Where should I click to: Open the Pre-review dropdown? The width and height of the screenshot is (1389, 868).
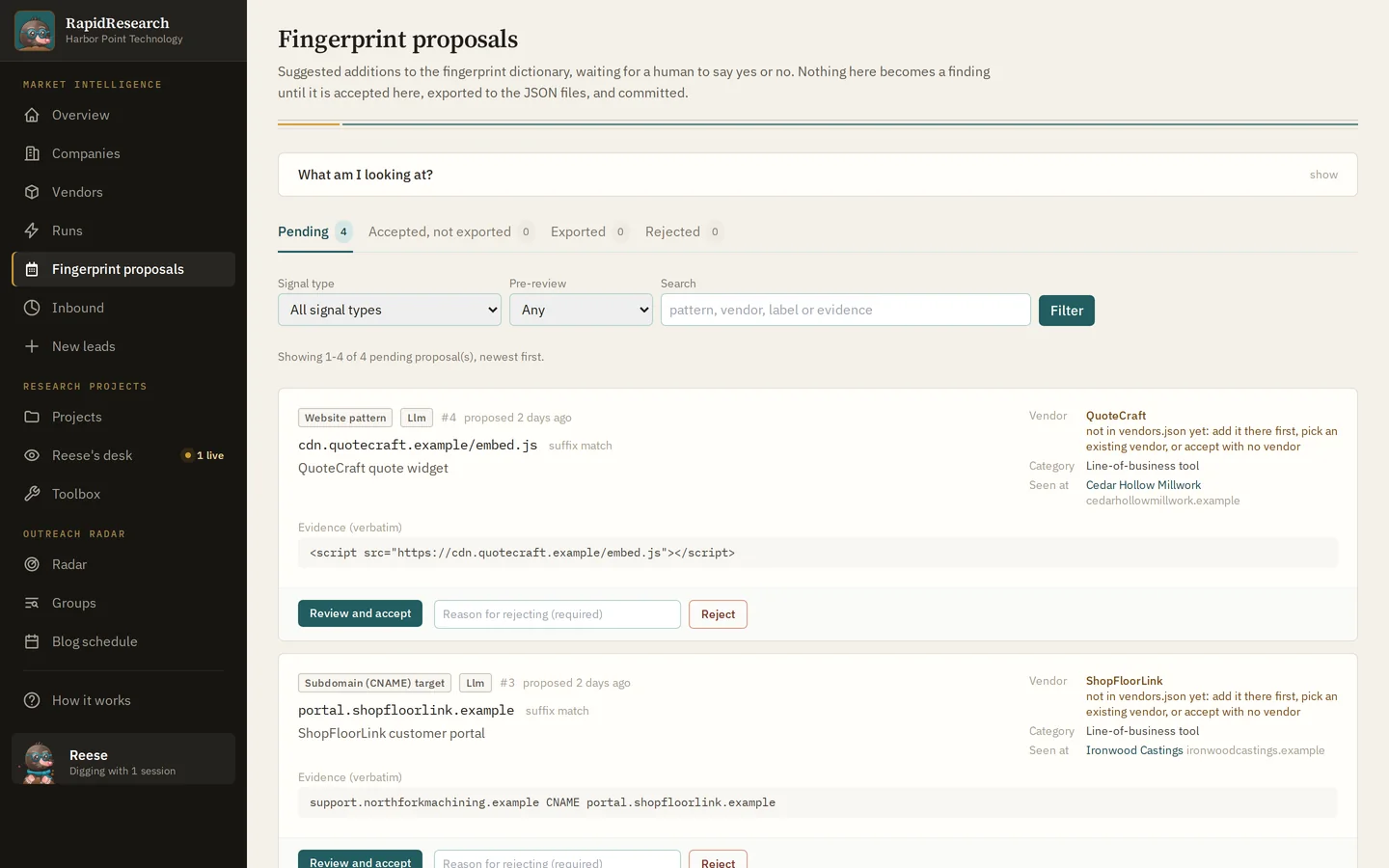[581, 310]
